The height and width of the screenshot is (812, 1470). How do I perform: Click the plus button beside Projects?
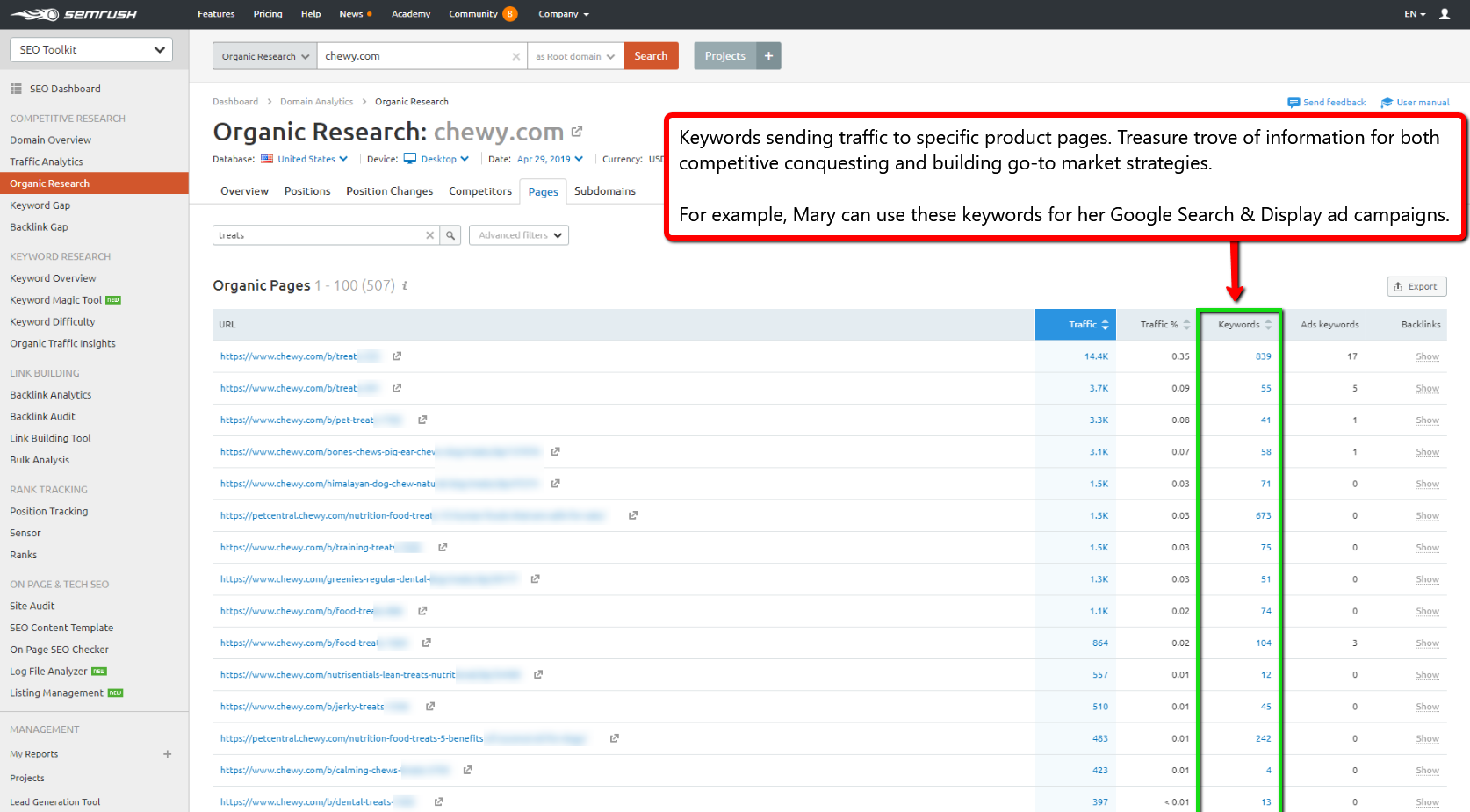click(x=768, y=56)
